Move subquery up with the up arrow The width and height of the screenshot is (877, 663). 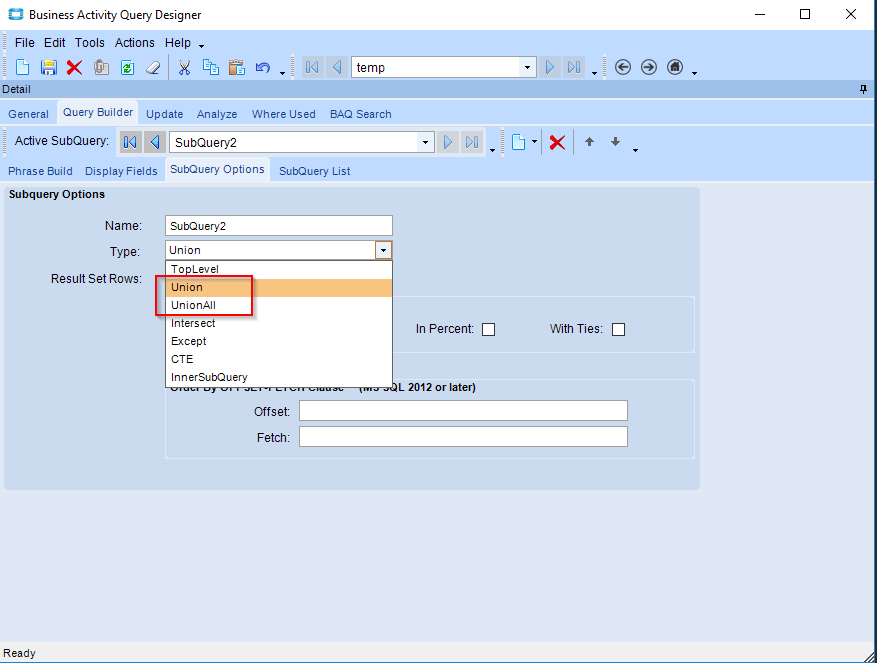point(589,142)
